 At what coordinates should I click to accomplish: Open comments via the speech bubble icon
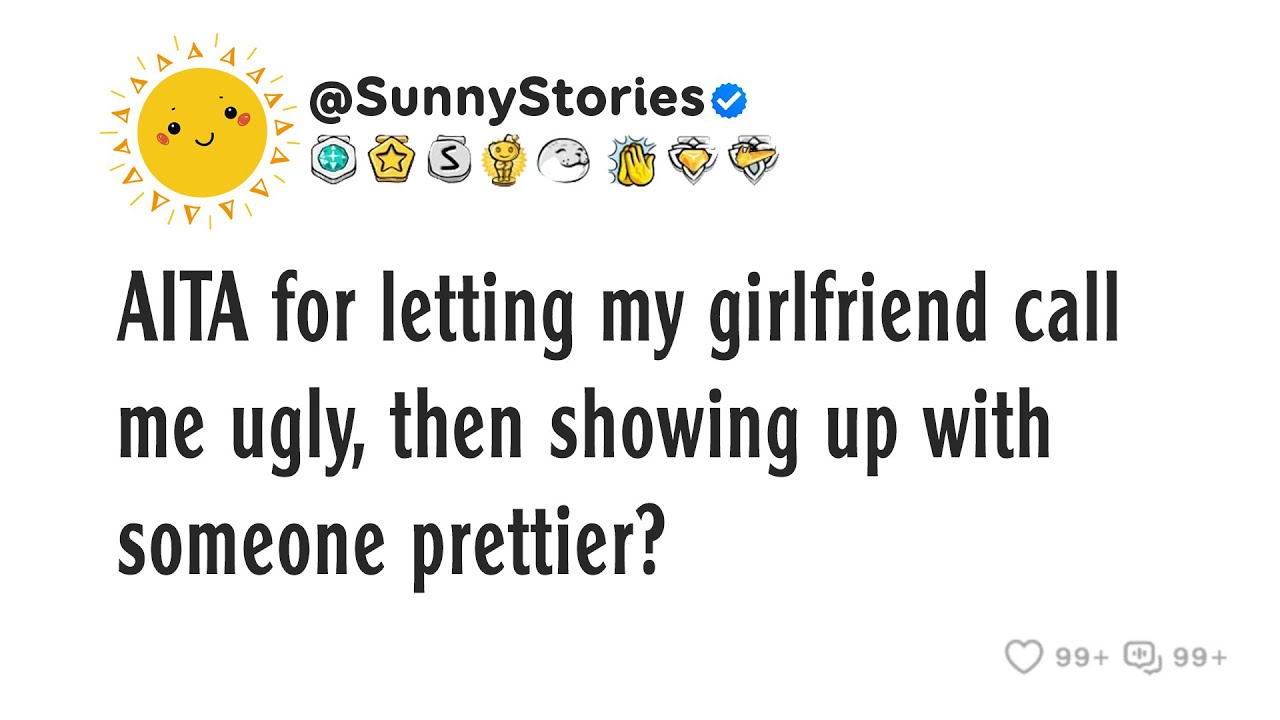(1142, 657)
